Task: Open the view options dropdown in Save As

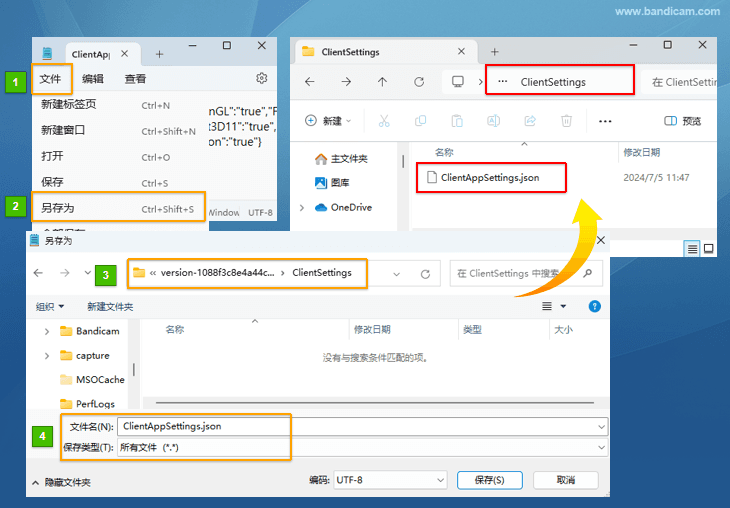Action: point(563,306)
